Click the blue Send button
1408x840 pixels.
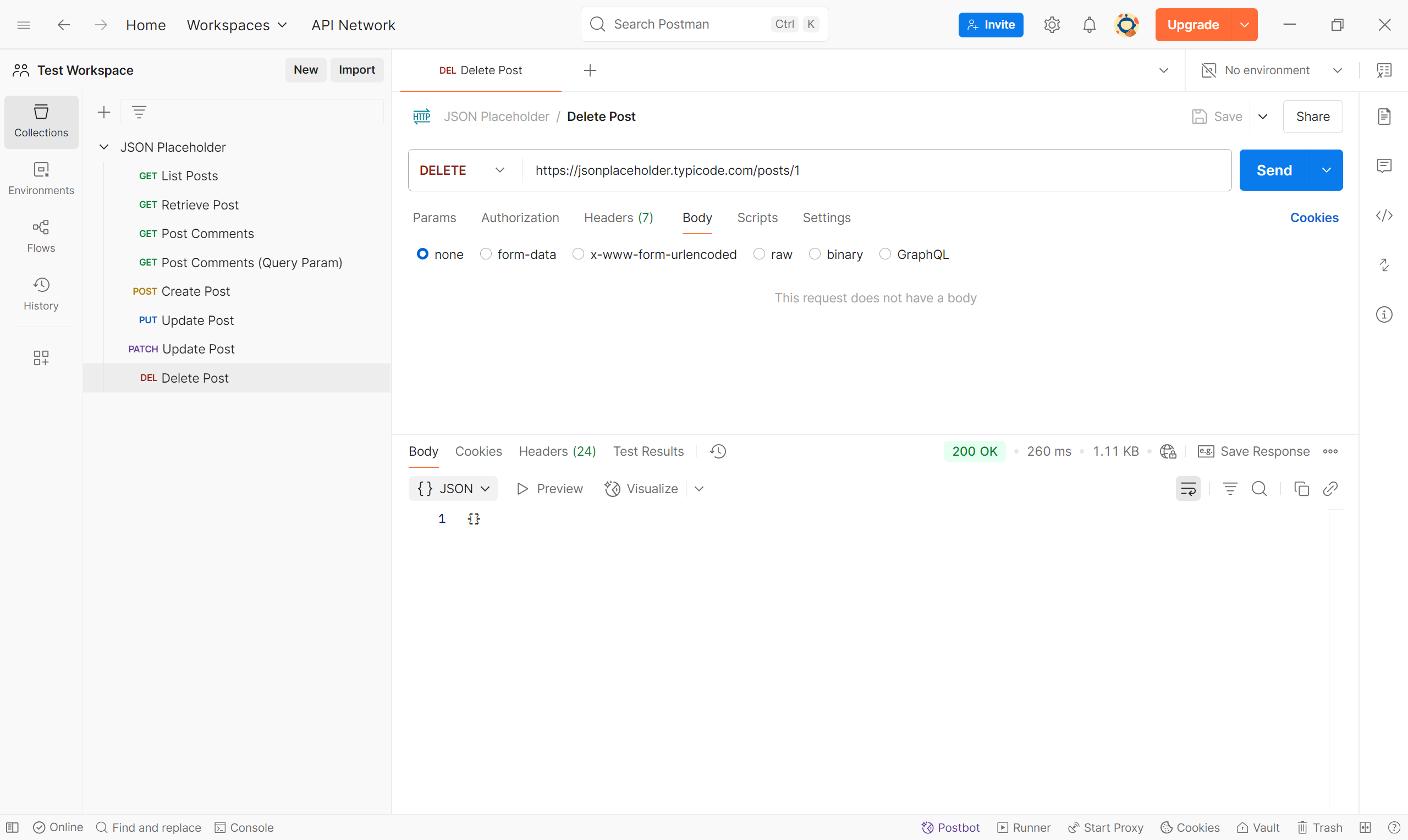tap(1274, 170)
